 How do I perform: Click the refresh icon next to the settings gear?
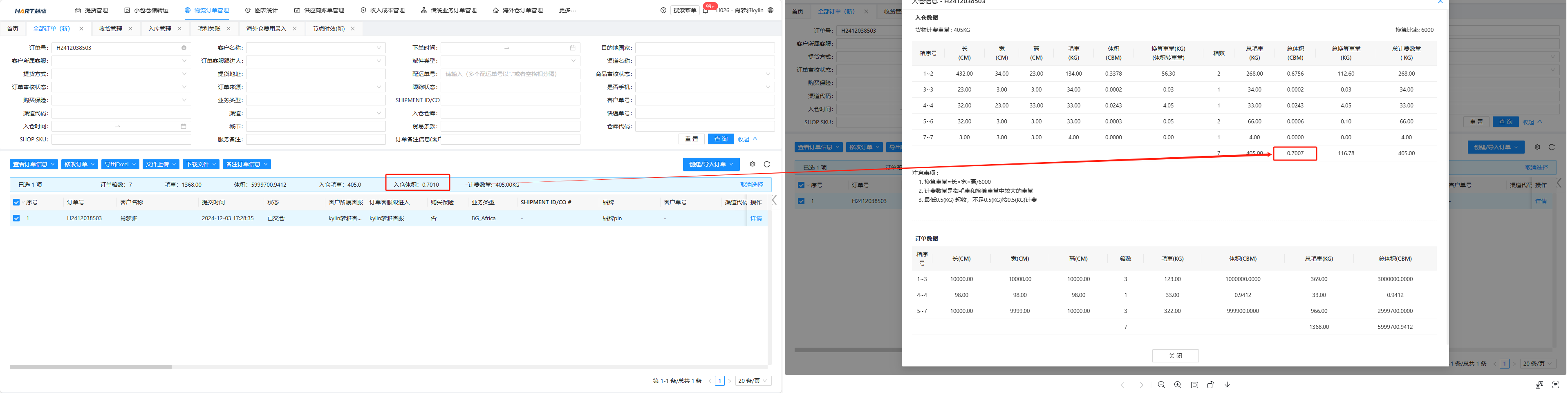(767, 164)
